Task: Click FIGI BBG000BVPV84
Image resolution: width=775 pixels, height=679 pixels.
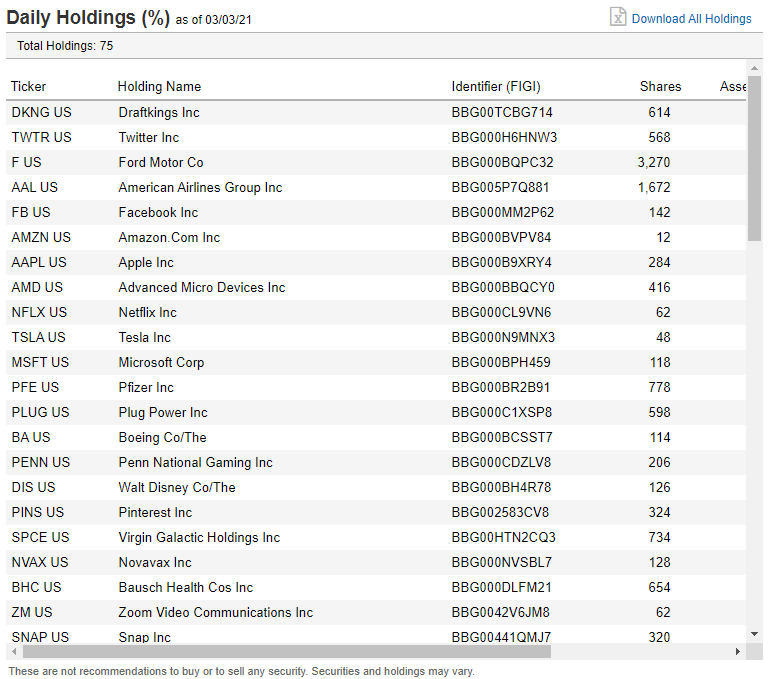Action: pyautogui.click(x=501, y=238)
